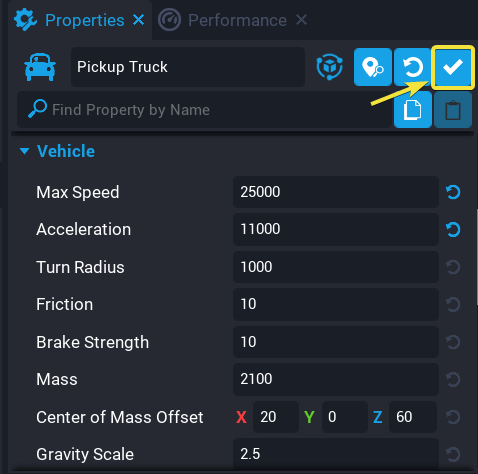Close the Performance tab
The height and width of the screenshot is (474, 478).
coord(301,20)
